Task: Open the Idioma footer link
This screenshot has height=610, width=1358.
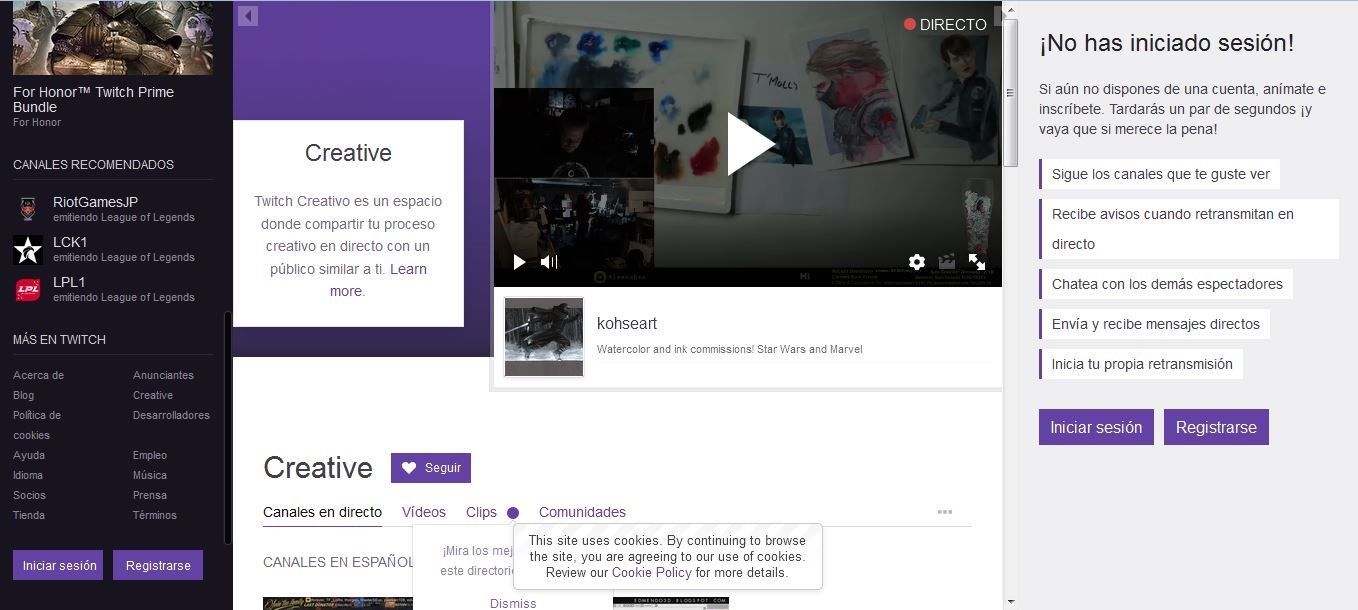Action: 28,475
